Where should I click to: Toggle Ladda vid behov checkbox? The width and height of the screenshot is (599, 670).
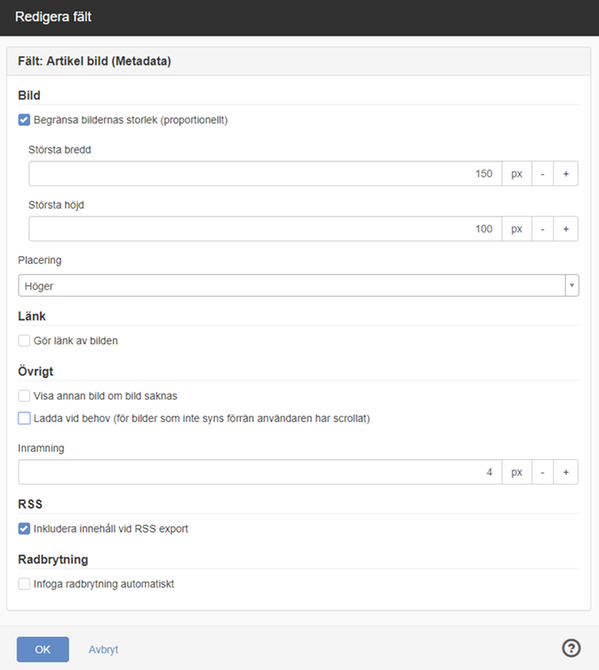(x=24, y=418)
